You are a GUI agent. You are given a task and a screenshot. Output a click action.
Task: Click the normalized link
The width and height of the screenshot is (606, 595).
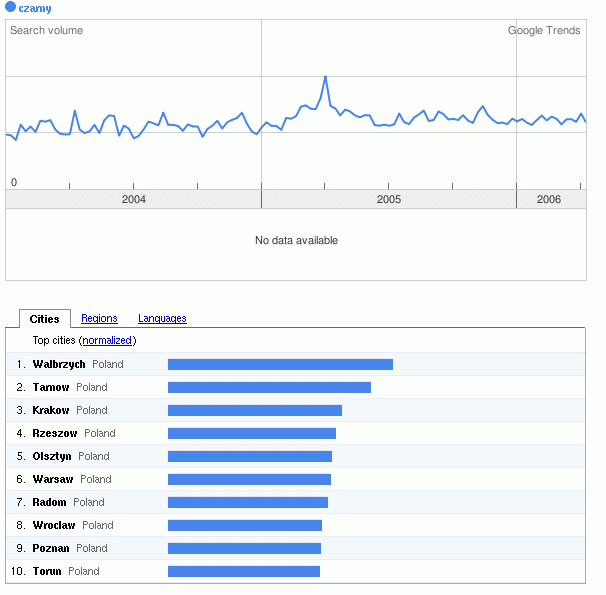point(108,341)
